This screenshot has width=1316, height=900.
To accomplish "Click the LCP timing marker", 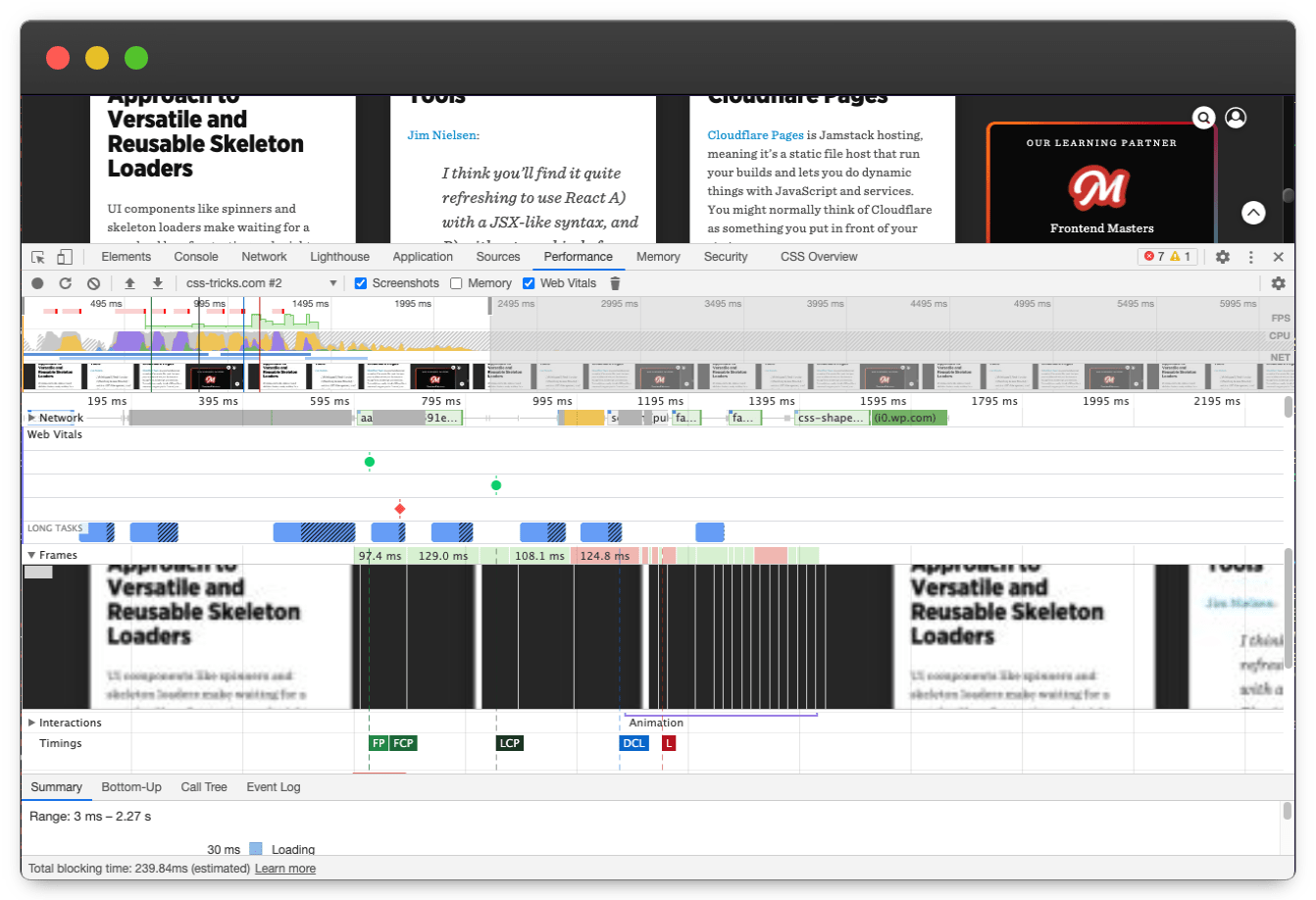I will pos(509,743).
